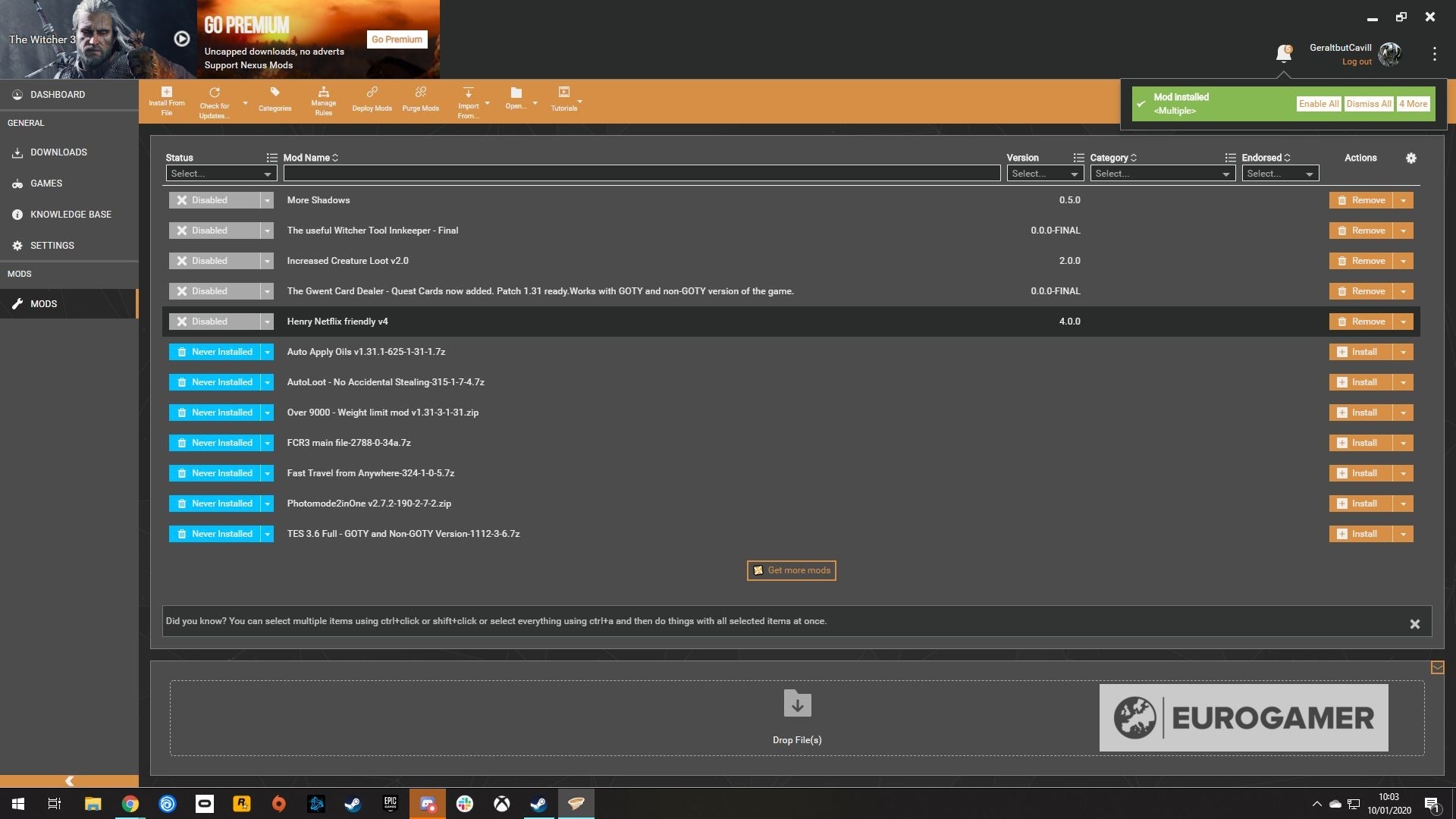Expand Remove action arrow for More Shadows
The width and height of the screenshot is (1456, 819).
[x=1403, y=200]
